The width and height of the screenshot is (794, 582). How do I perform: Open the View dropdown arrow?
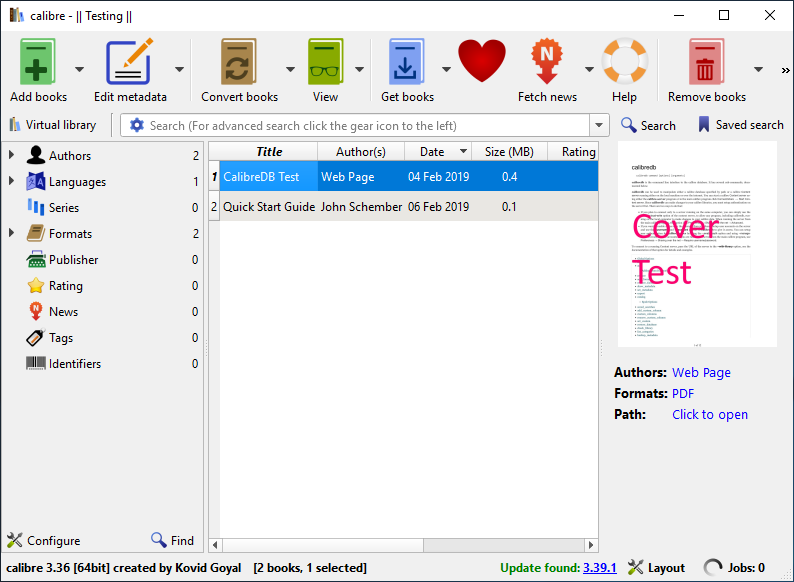[x=359, y=69]
